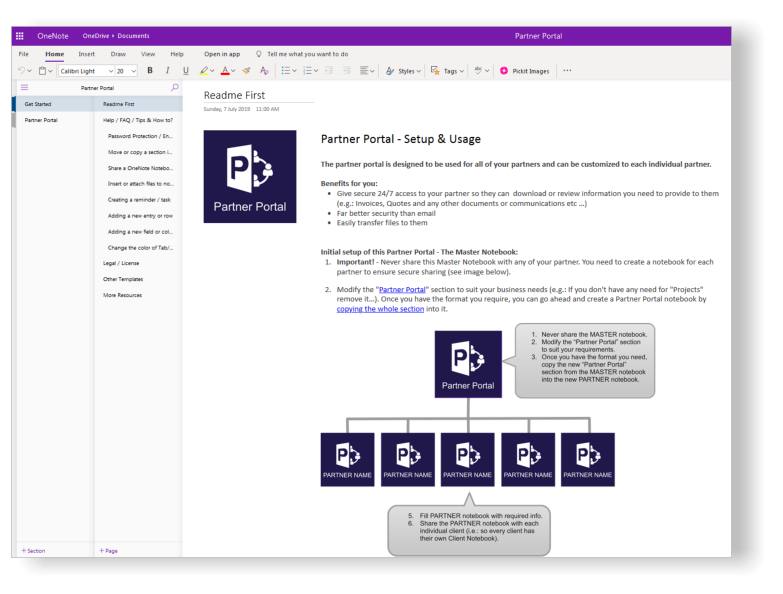Open the Creating a reminder / task subpage
The width and height of the screenshot is (783, 594).
(138, 200)
